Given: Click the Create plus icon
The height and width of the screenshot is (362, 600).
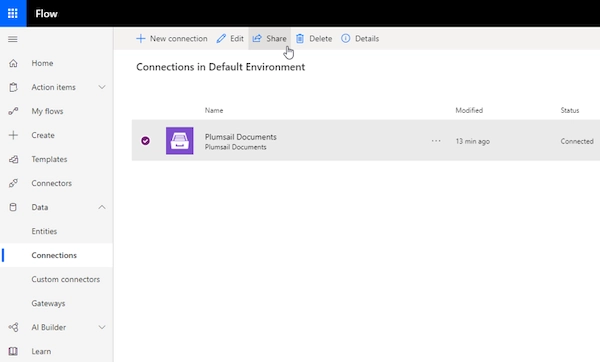Looking at the screenshot, I should click(13, 135).
